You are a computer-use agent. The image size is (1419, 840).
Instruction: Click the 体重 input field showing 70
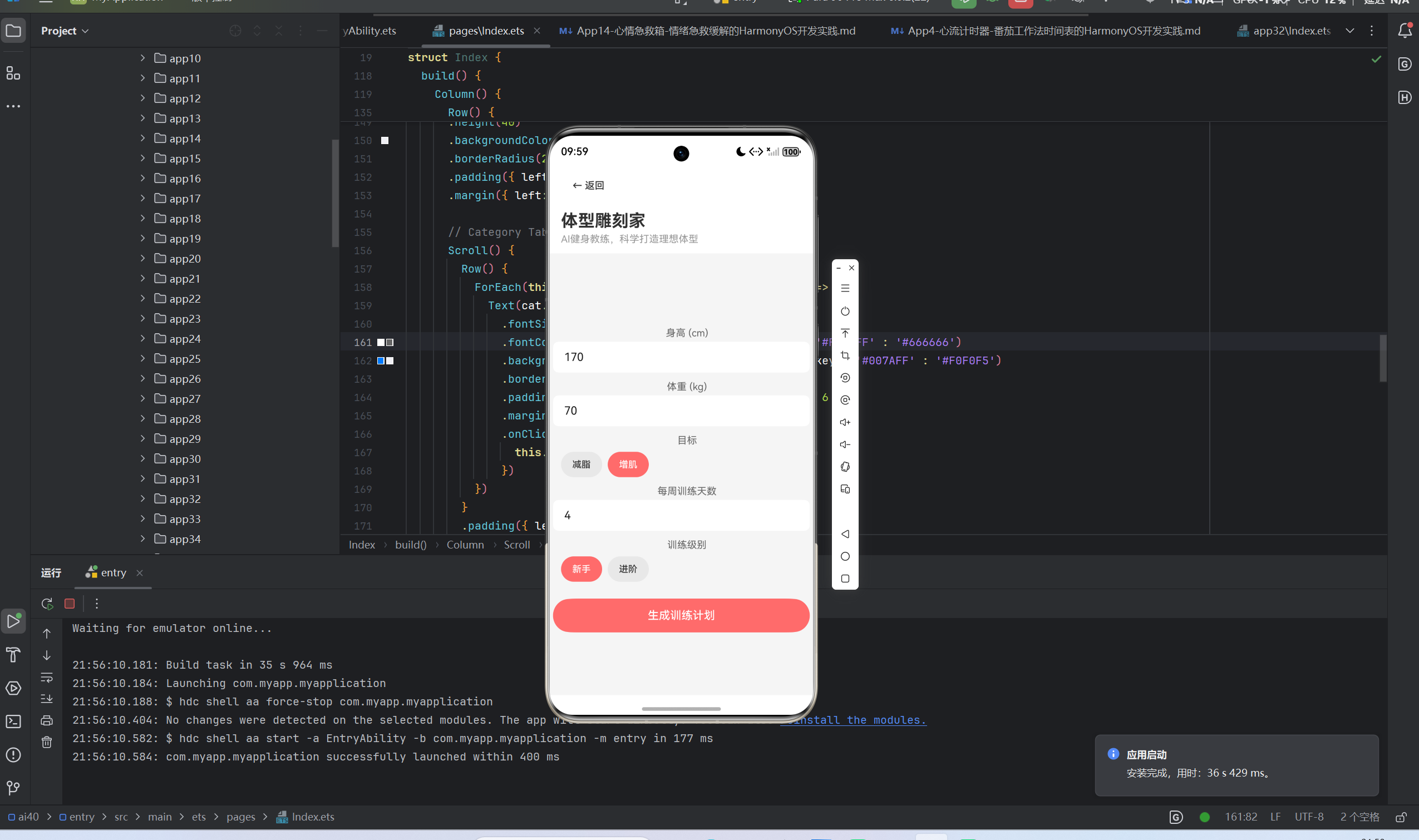point(681,411)
